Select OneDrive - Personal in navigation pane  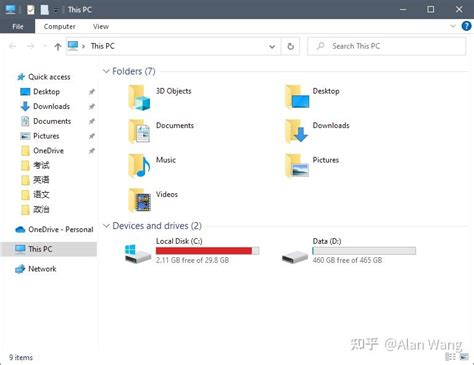pyautogui.click(x=54, y=229)
